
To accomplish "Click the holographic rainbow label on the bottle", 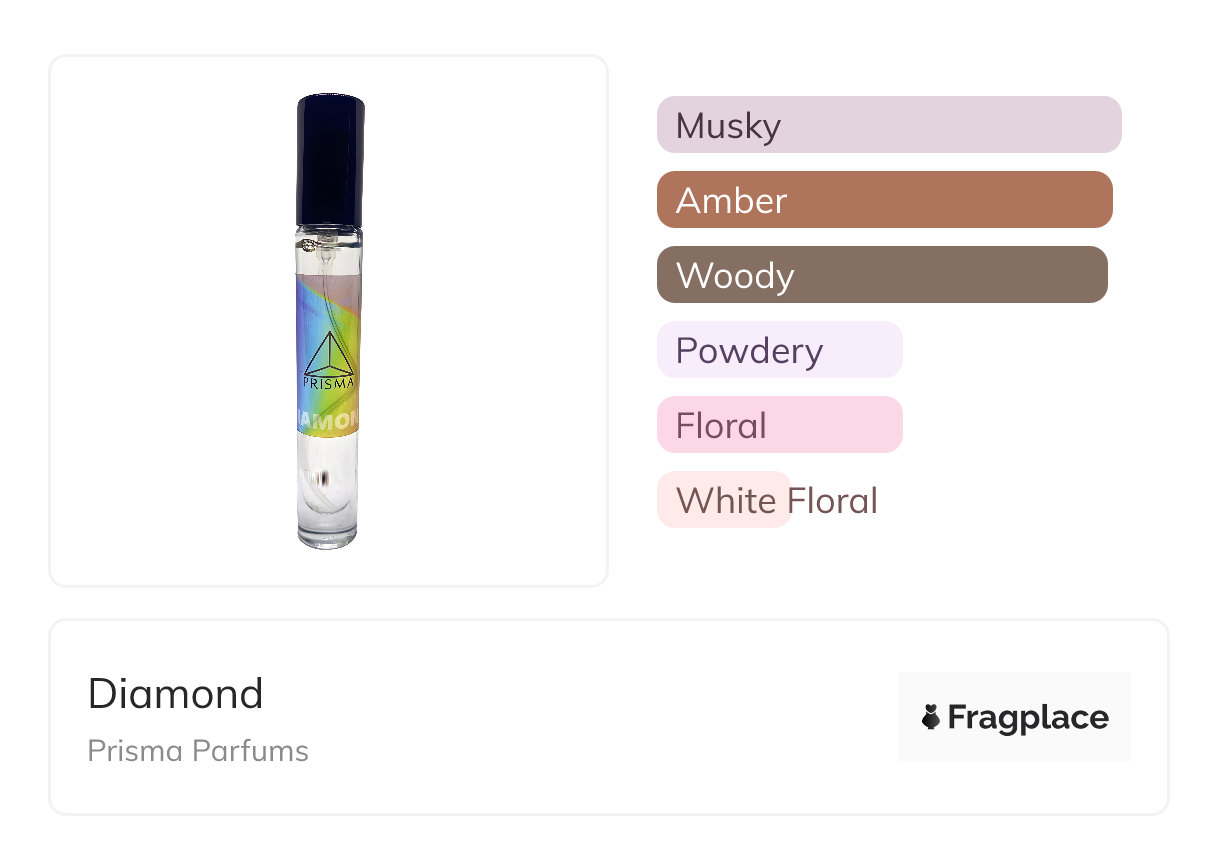I will tap(329, 356).
